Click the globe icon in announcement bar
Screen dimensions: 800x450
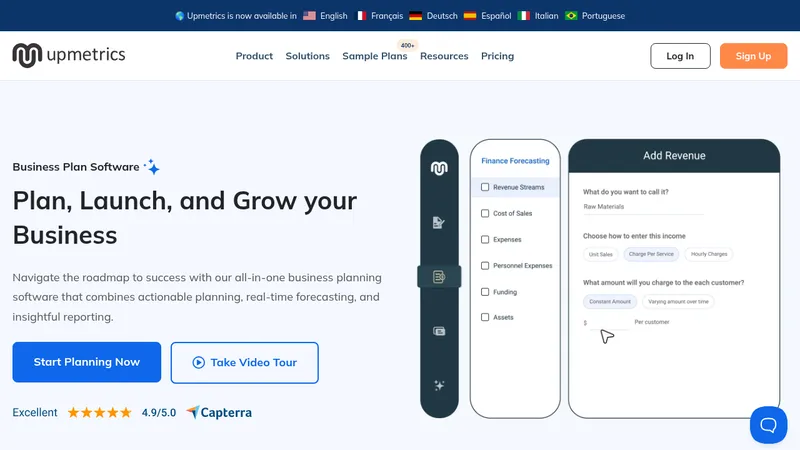180,16
